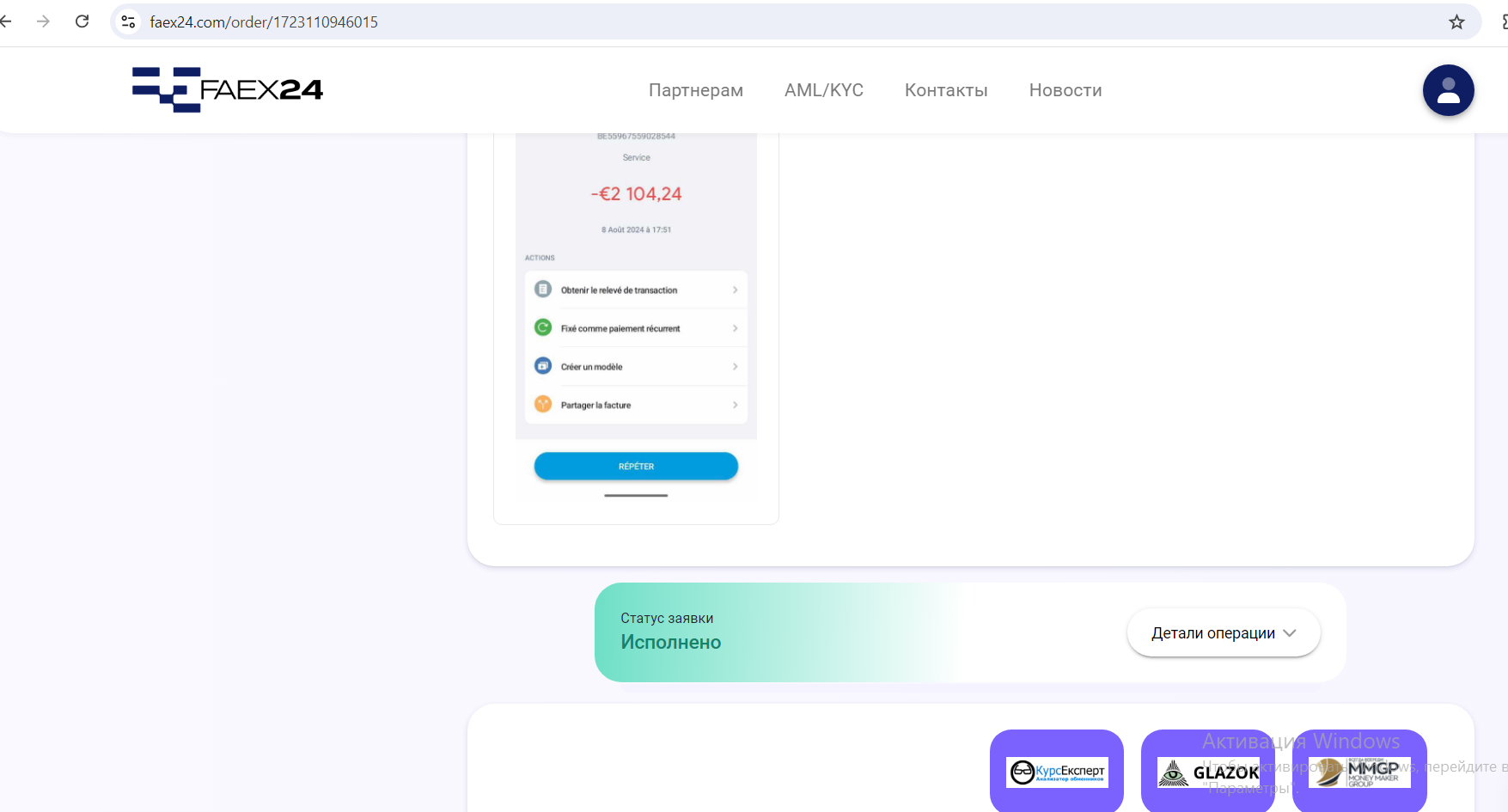
Task: Go to Контакты page
Action: tap(945, 90)
